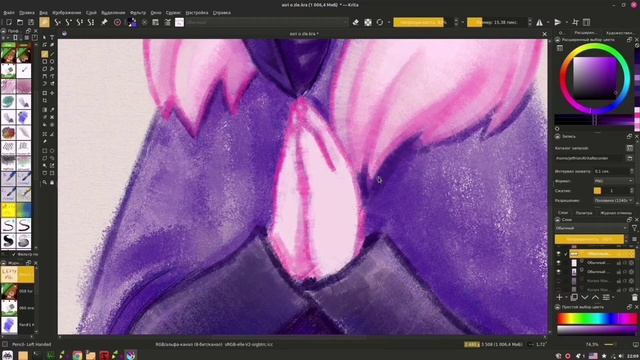
Task: Switch to the Палитра tab
Action: 584,213
